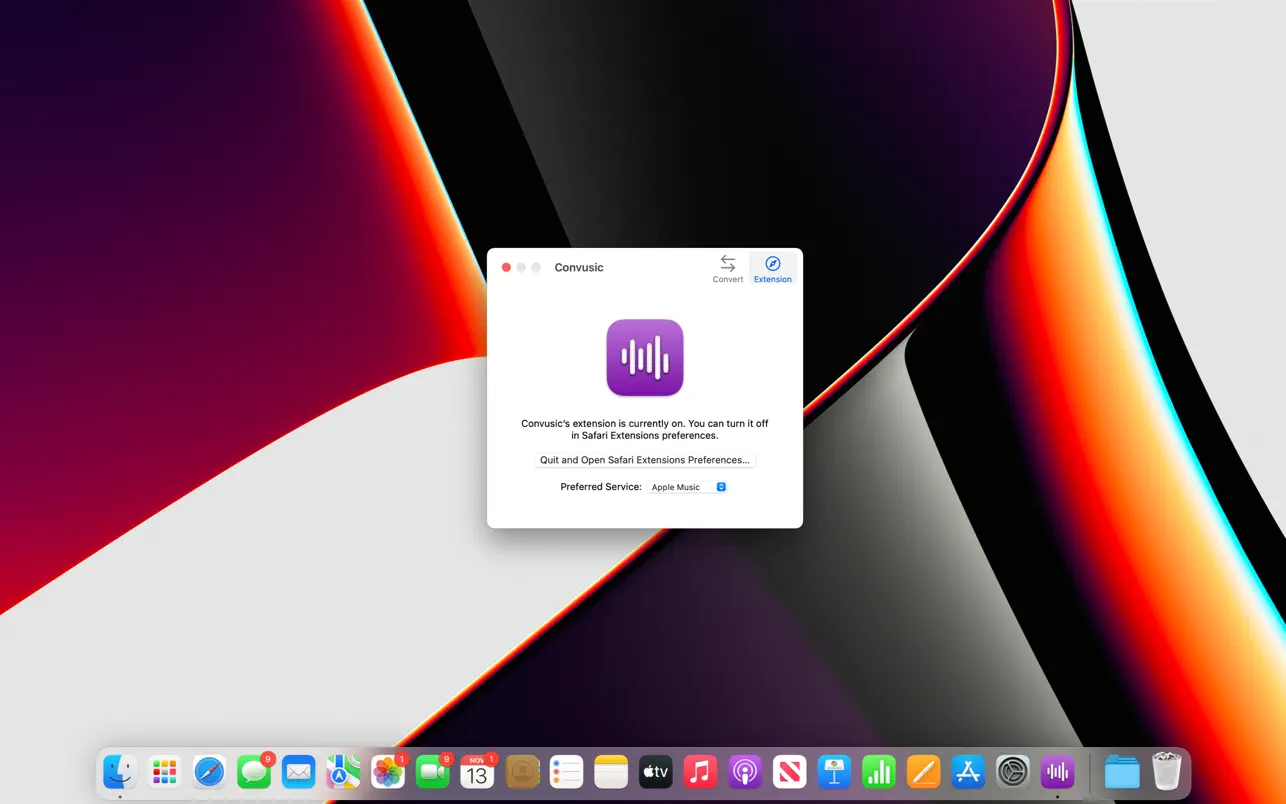The image size is (1286, 804).
Task: Launch Finder from the Dock
Action: pyautogui.click(x=120, y=772)
